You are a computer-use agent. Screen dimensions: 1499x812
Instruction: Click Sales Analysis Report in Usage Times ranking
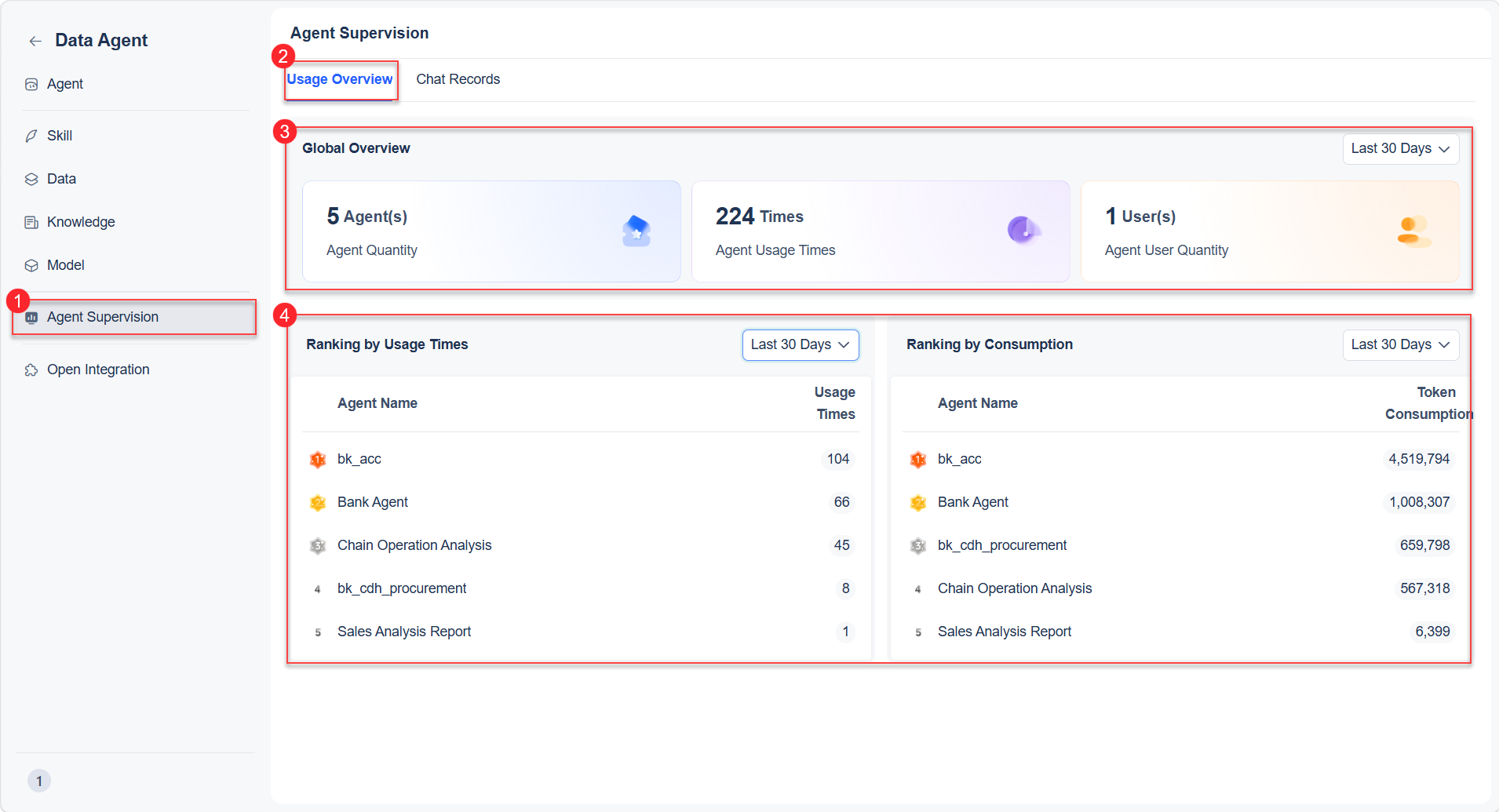tap(404, 632)
